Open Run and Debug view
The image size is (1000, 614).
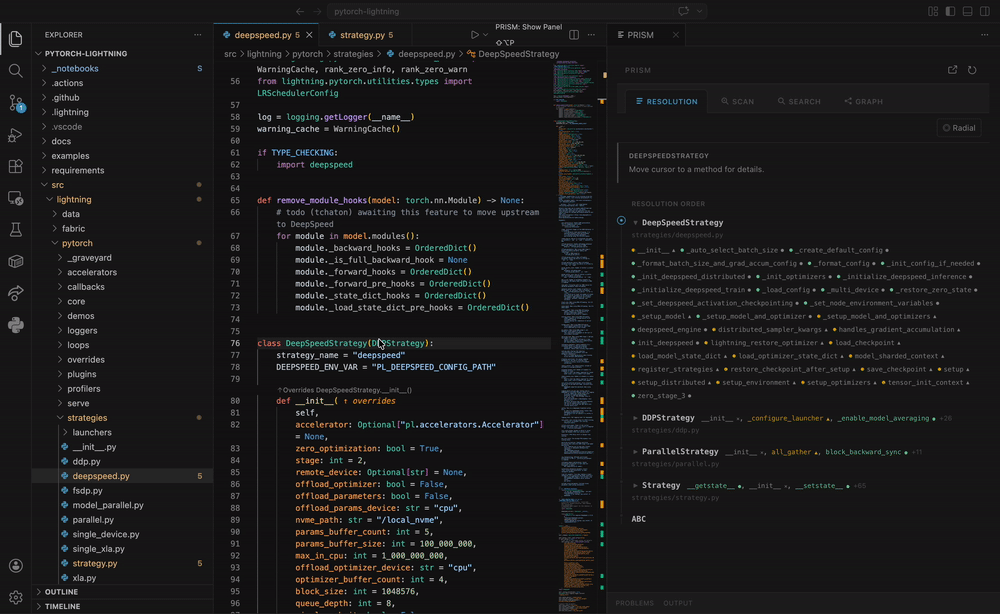point(15,135)
